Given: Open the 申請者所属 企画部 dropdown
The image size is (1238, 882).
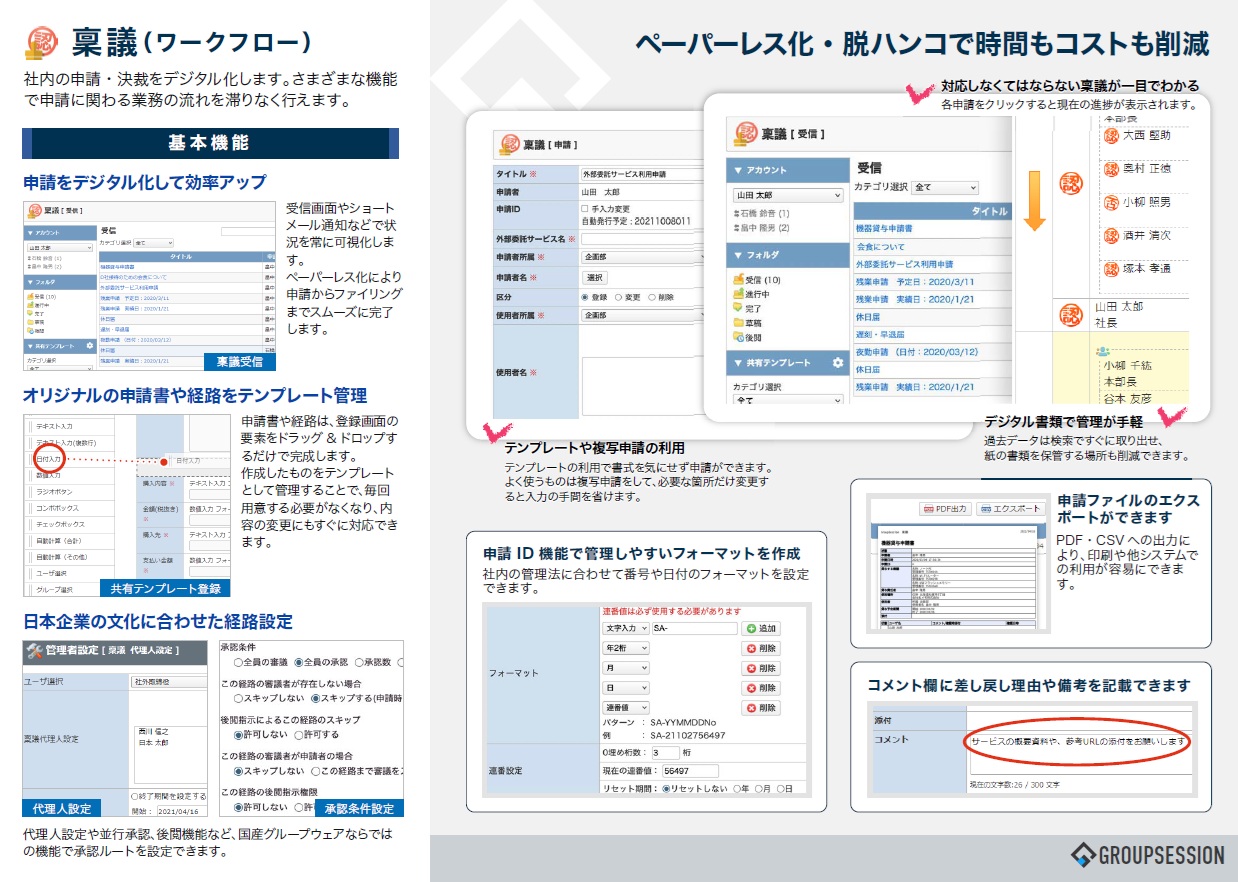Looking at the screenshot, I should coord(644,256).
